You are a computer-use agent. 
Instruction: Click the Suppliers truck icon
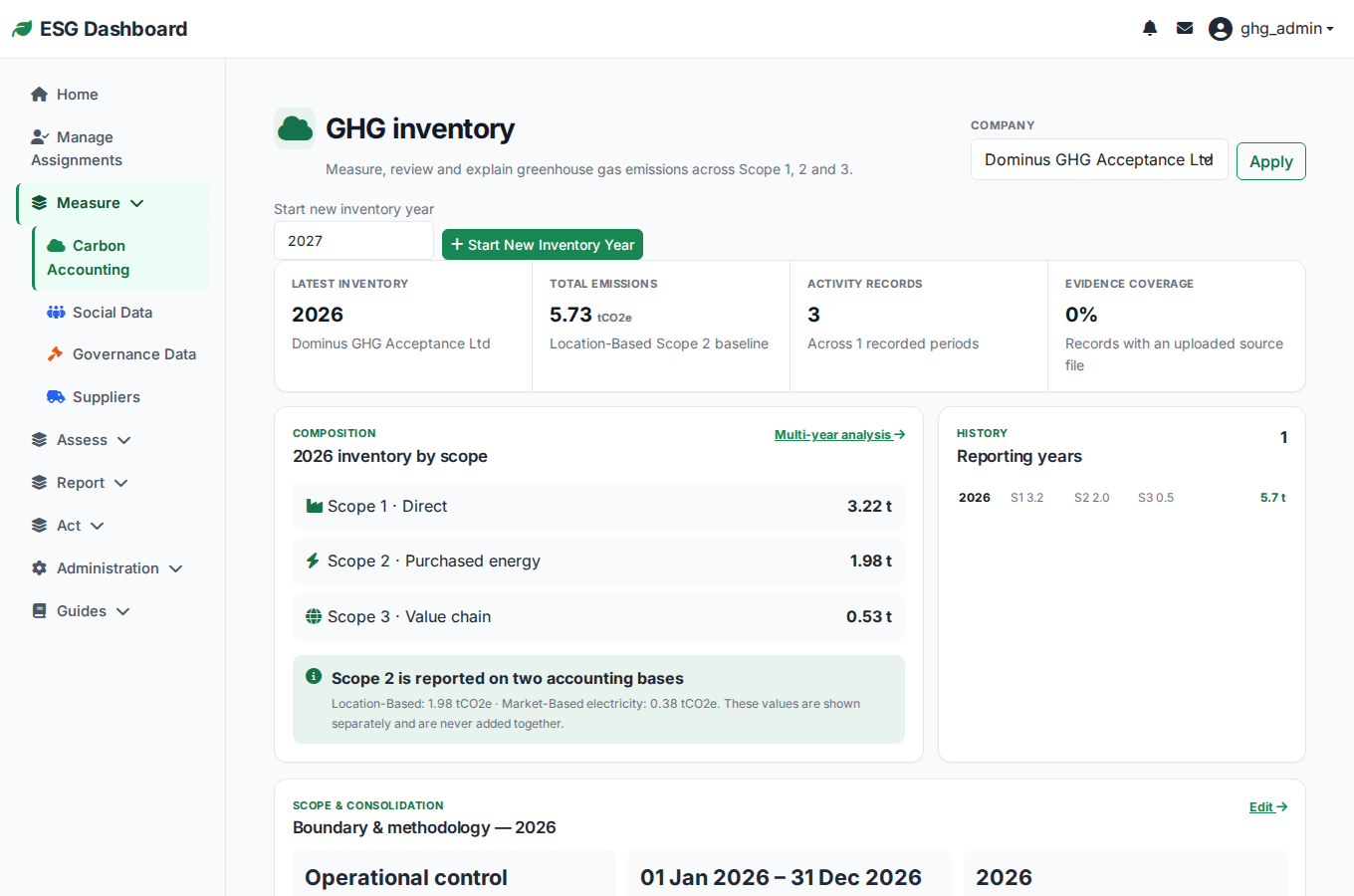57,397
